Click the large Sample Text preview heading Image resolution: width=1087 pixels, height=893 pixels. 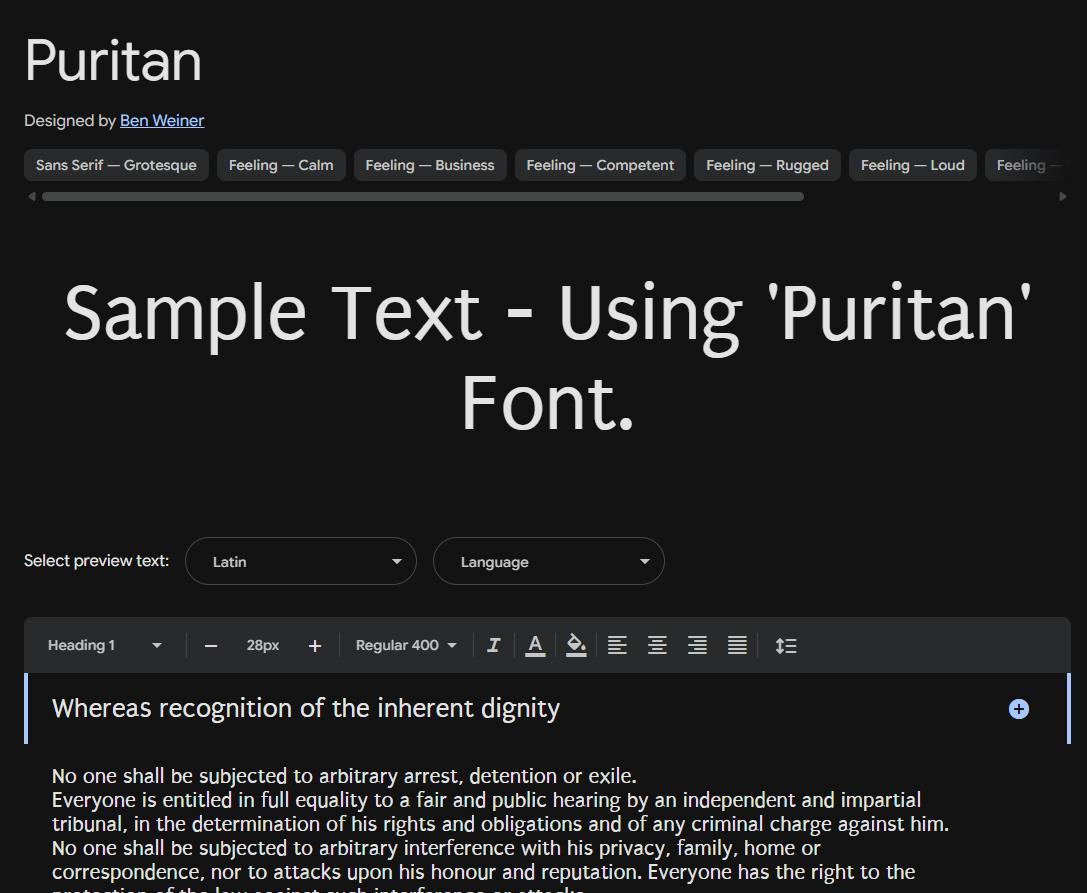tap(548, 357)
